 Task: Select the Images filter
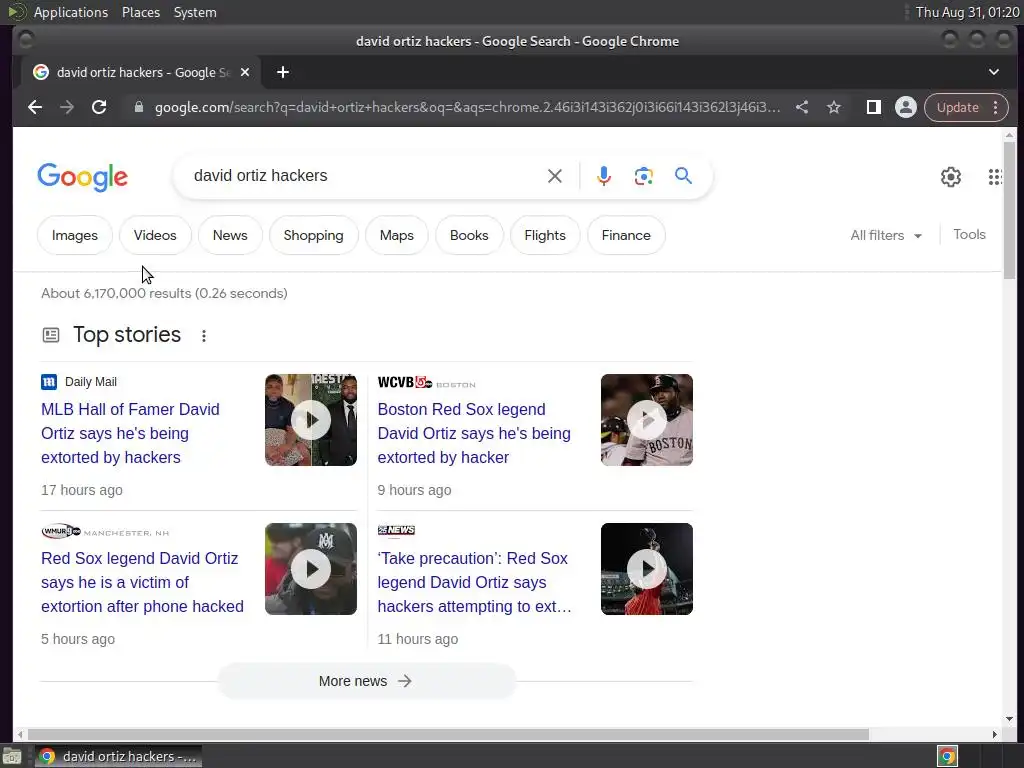(74, 235)
